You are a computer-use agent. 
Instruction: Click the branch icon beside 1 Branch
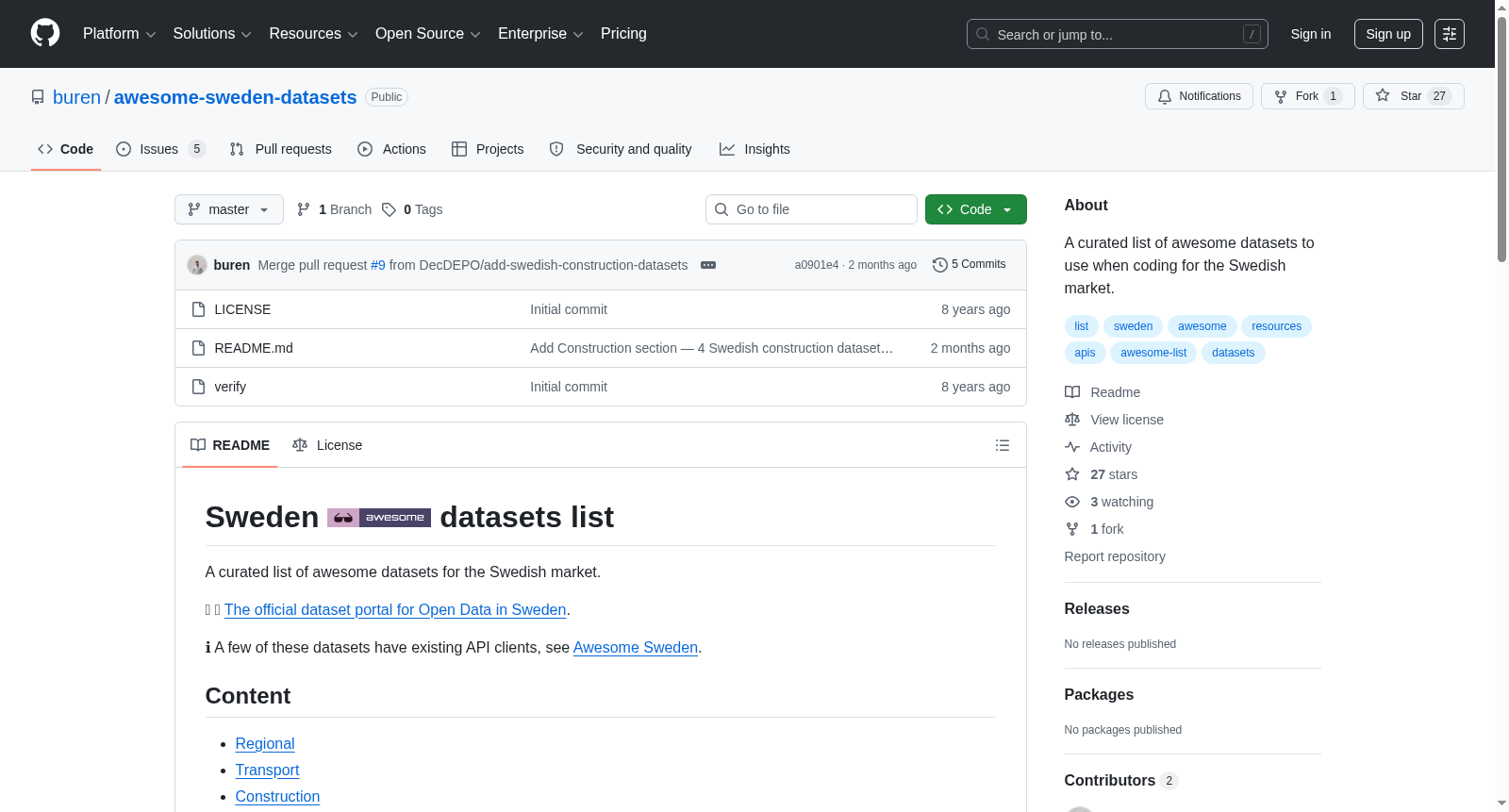(x=304, y=209)
